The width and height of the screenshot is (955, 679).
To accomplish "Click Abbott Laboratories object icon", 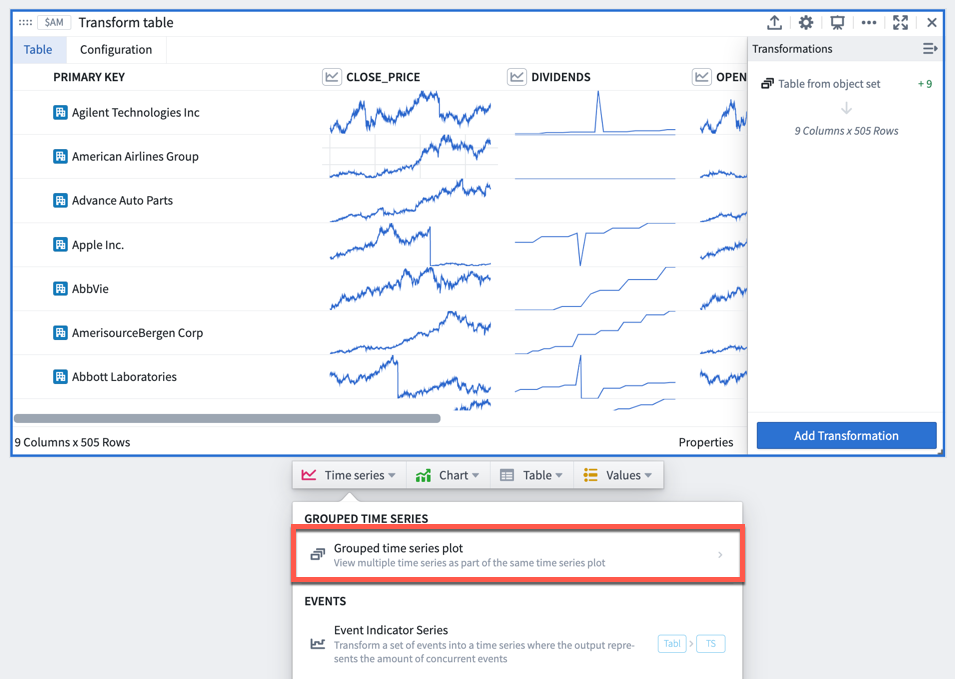I will tap(60, 376).
